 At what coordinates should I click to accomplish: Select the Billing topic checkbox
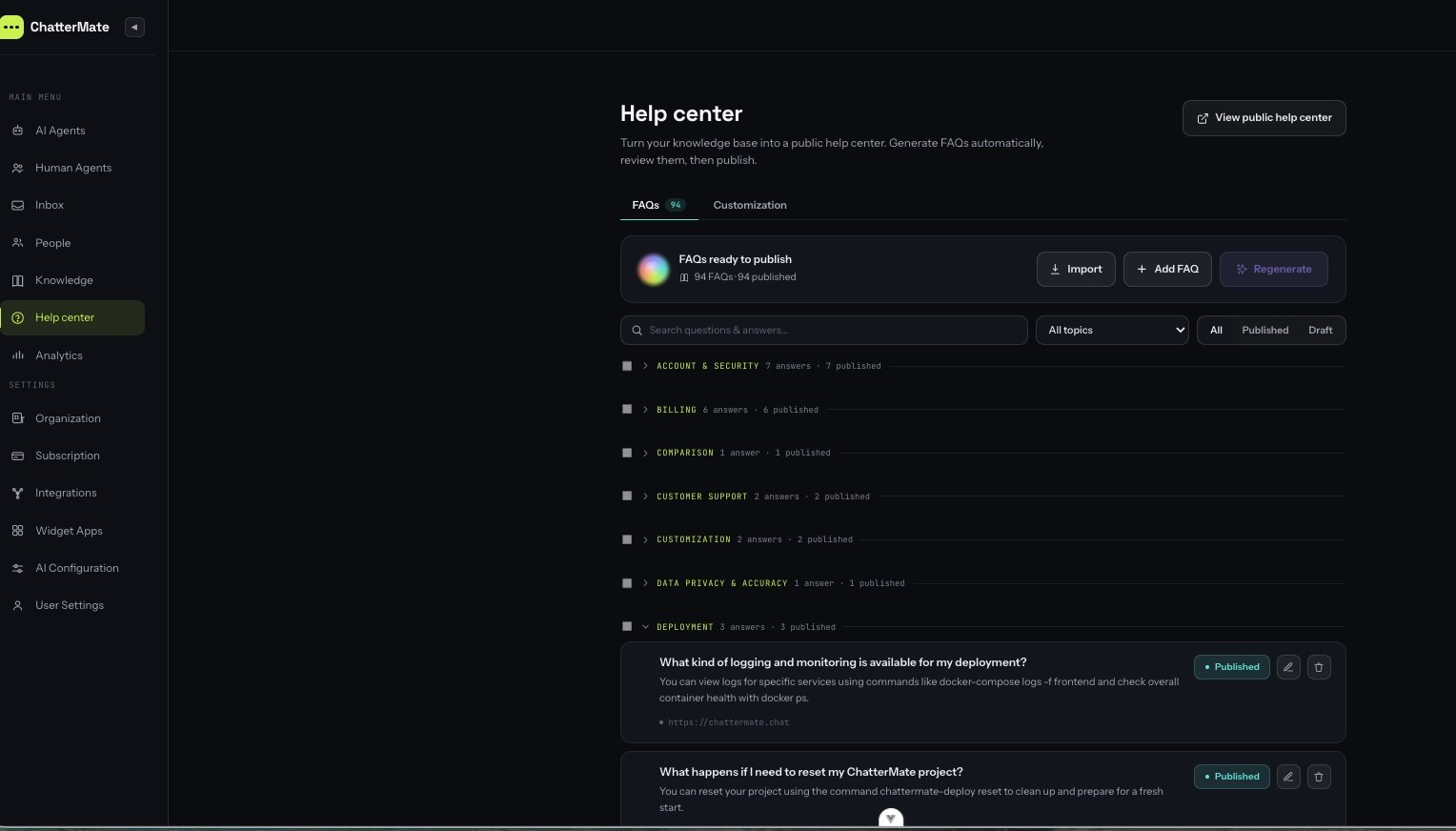627,409
